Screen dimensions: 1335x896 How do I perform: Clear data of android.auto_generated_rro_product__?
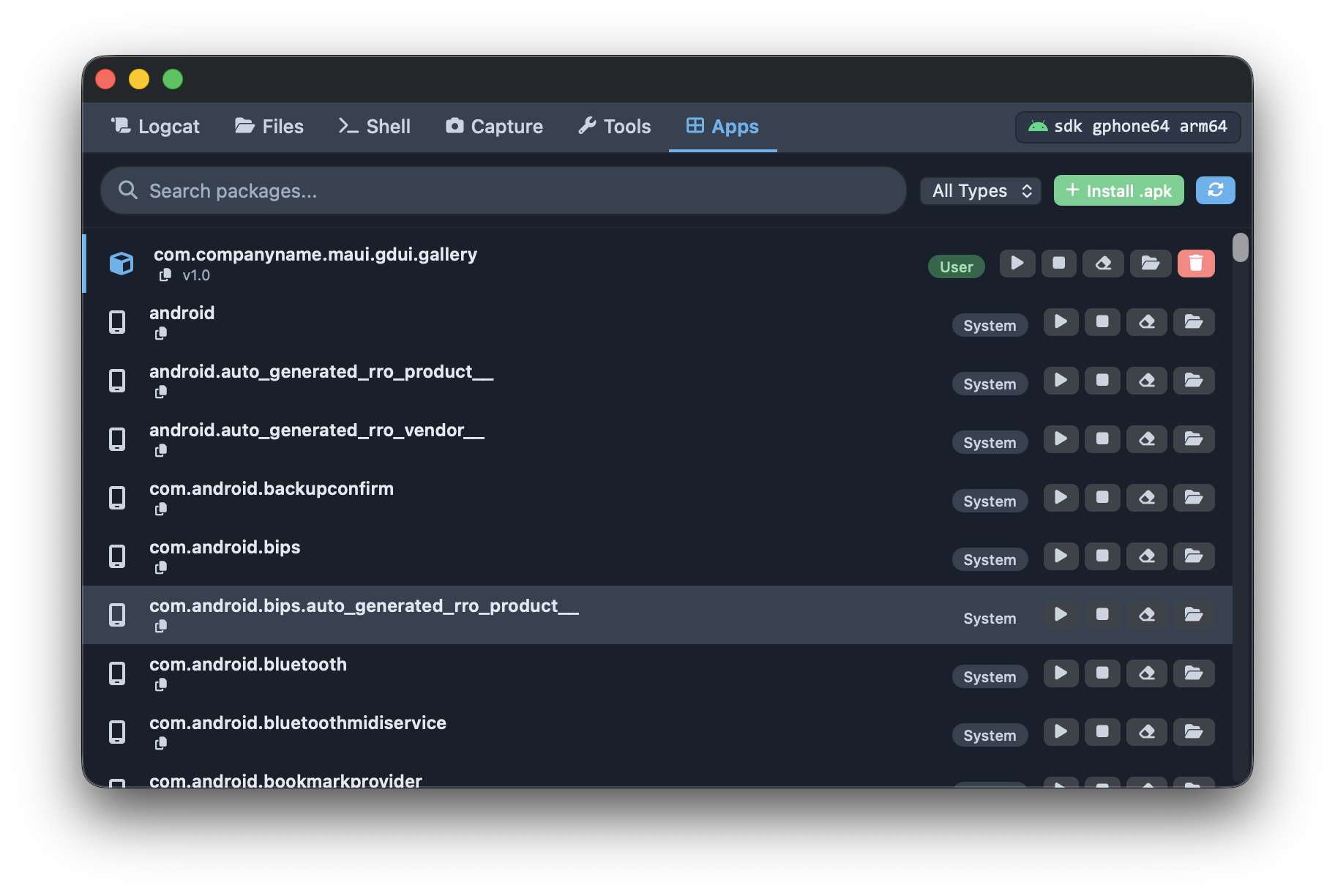(x=1147, y=381)
